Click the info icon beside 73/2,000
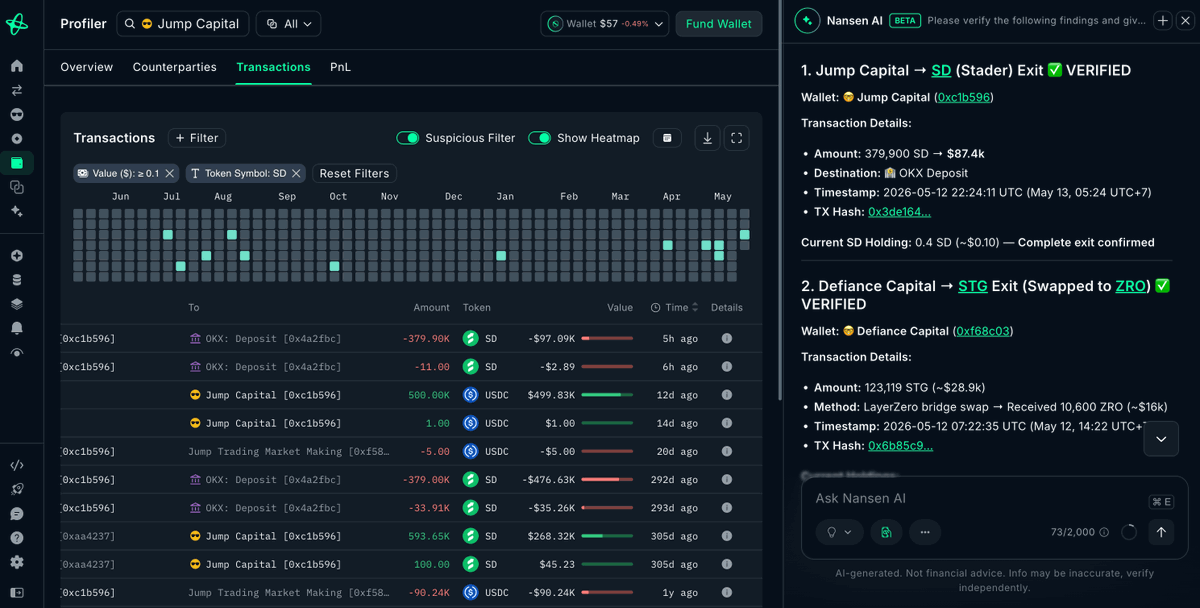Image resolution: width=1200 pixels, height=608 pixels. point(1104,532)
